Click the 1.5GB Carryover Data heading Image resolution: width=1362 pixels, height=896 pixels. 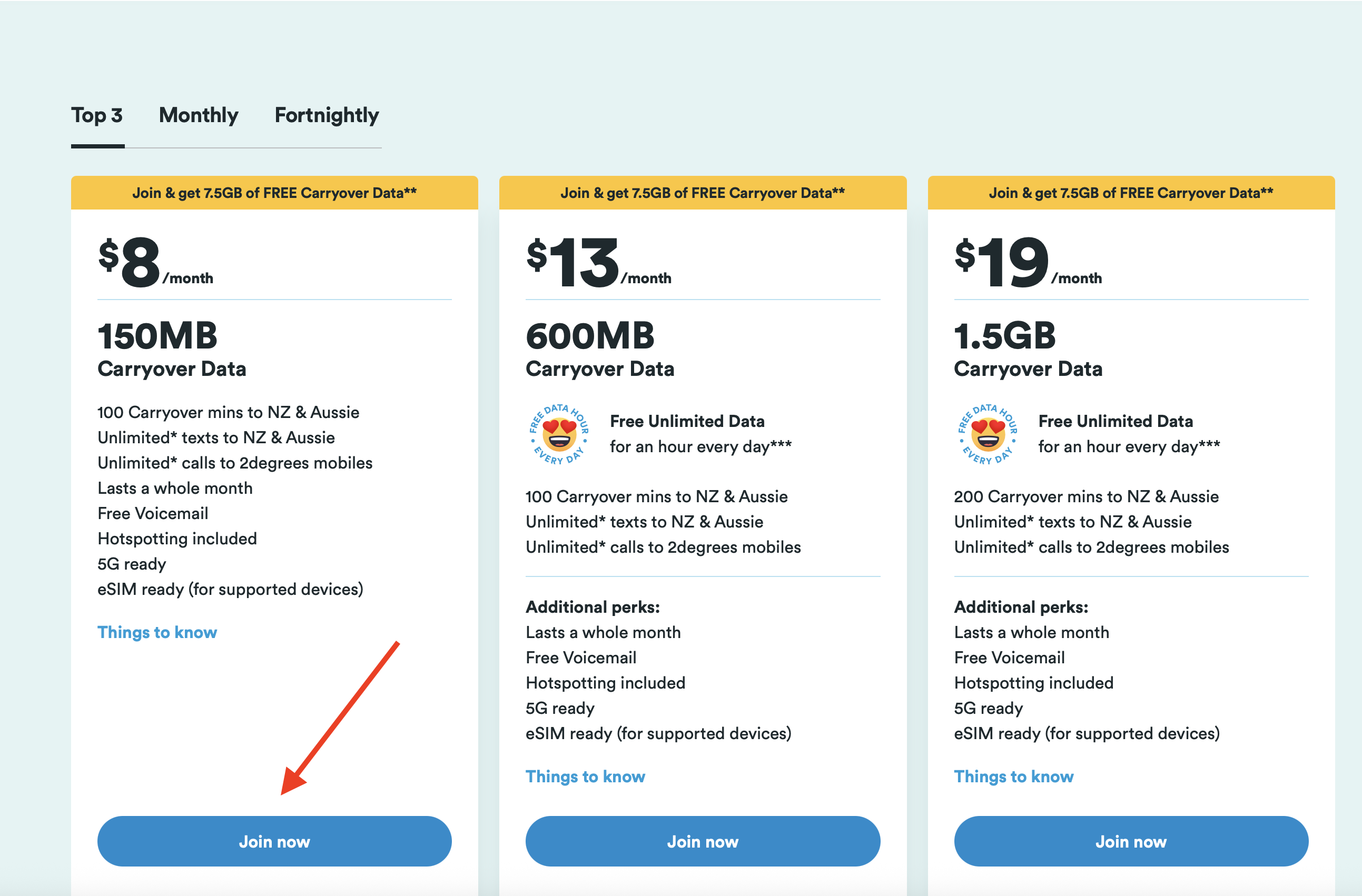point(1027,349)
